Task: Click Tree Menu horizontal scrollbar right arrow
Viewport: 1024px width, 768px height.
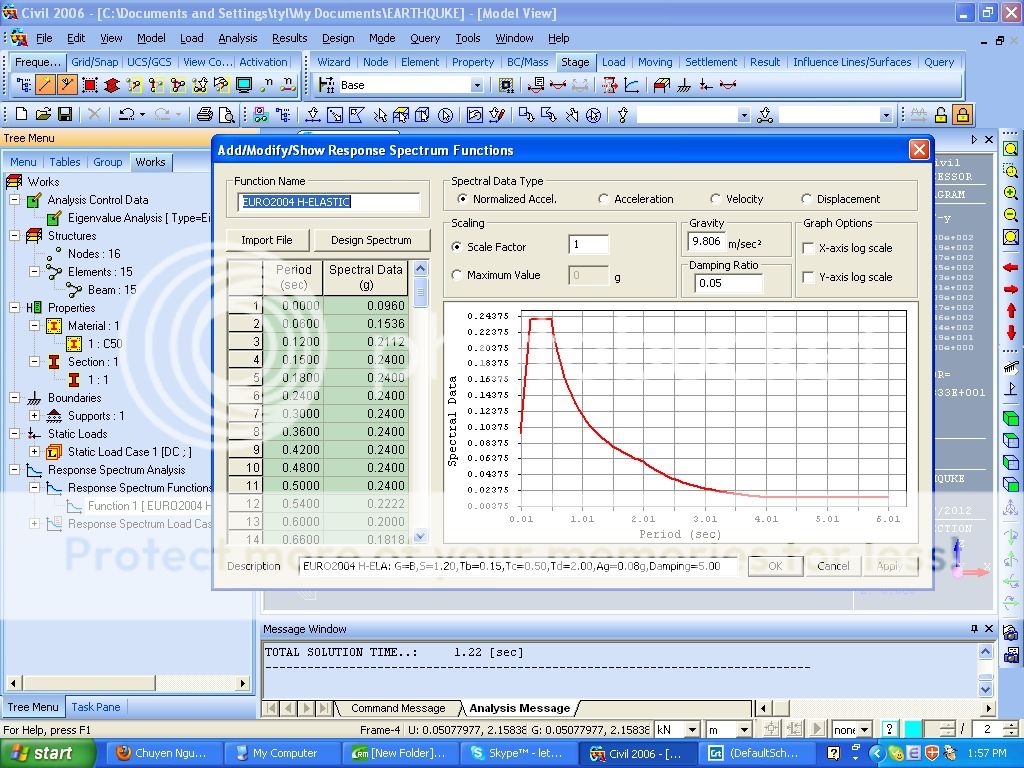Action: pyautogui.click(x=243, y=683)
